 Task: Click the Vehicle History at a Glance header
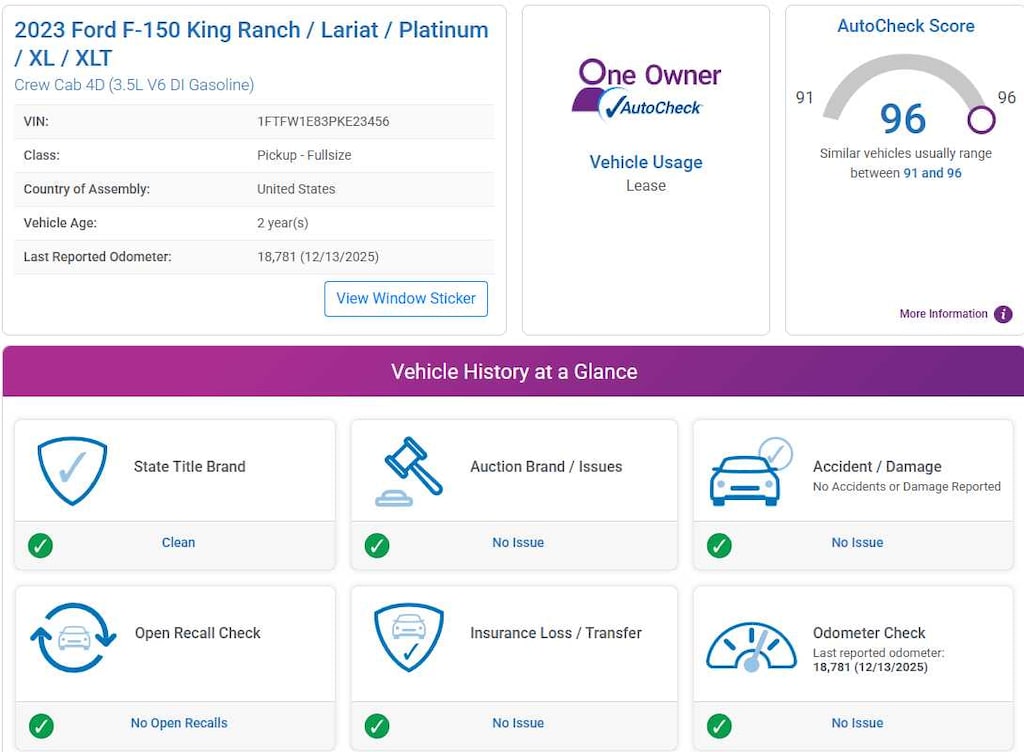click(x=513, y=372)
